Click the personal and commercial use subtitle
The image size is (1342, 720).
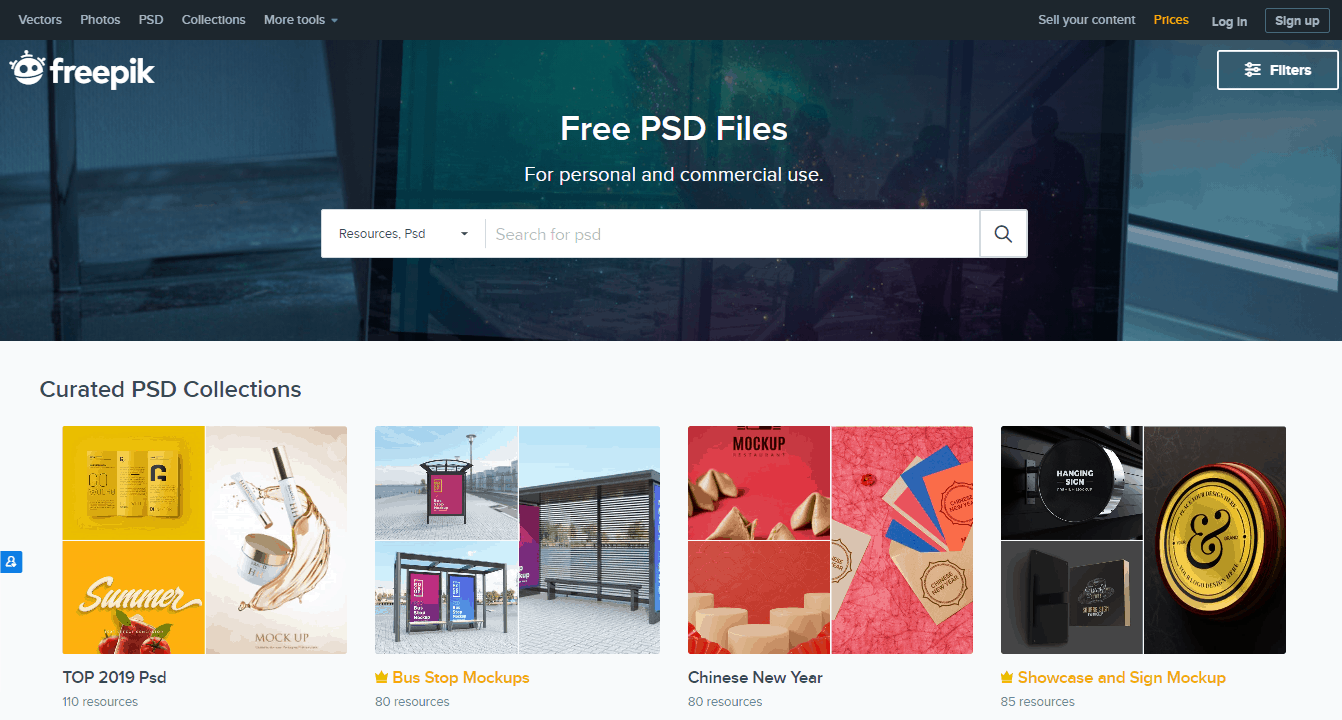674,175
